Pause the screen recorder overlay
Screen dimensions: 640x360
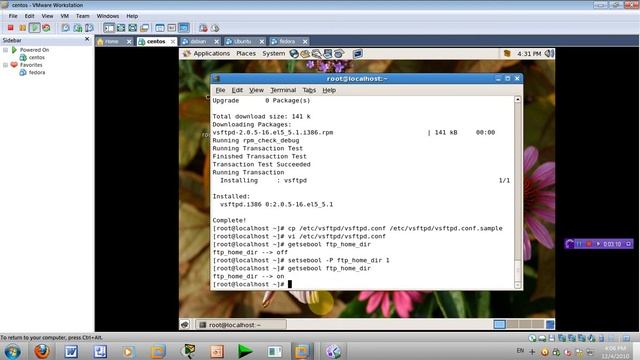click(x=579, y=244)
